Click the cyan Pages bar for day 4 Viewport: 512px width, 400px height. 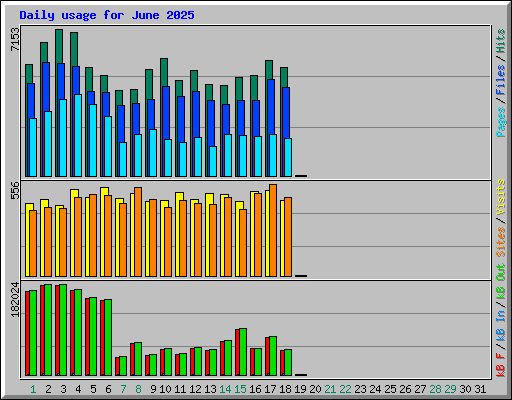click(x=78, y=135)
